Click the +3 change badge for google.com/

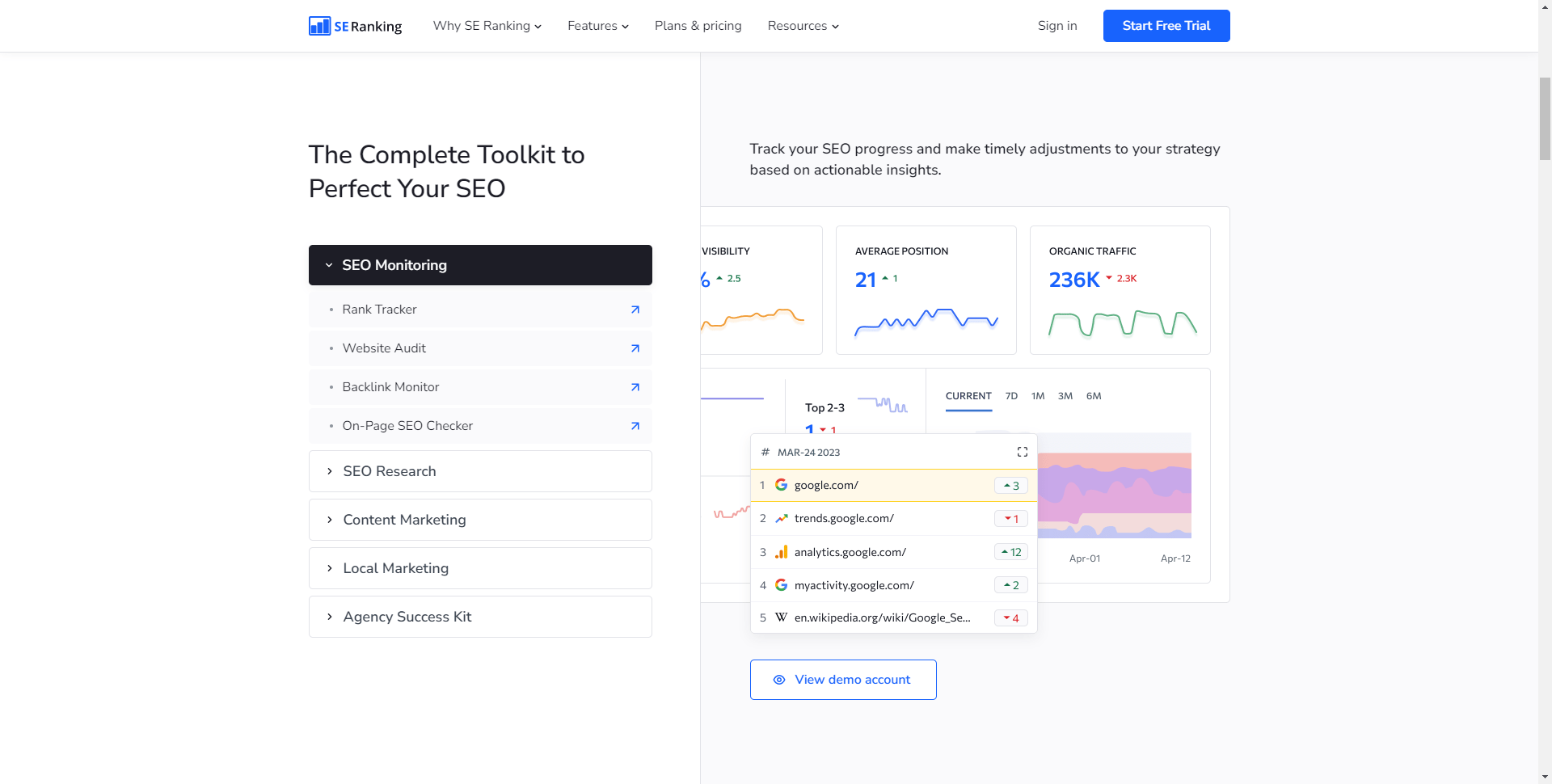coord(1011,486)
